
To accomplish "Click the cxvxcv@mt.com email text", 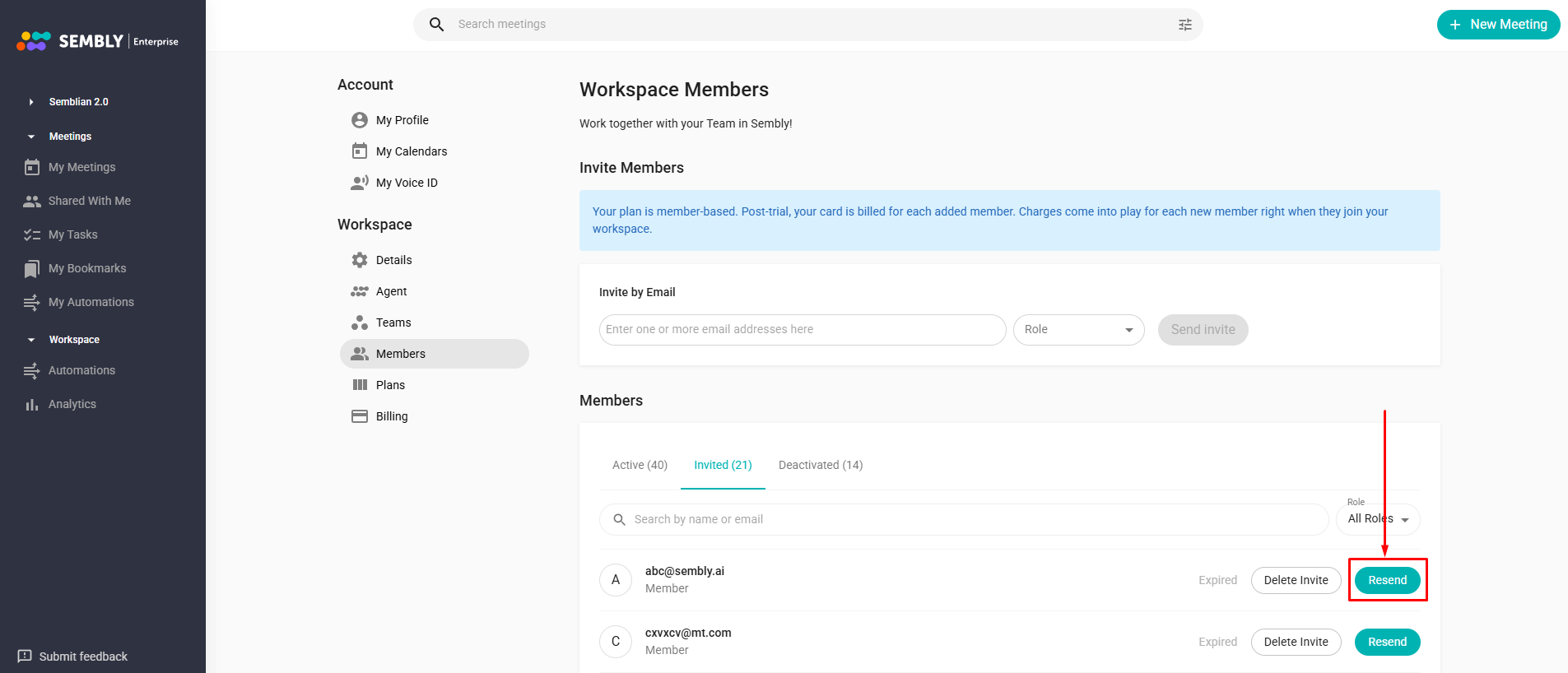I will coord(688,633).
